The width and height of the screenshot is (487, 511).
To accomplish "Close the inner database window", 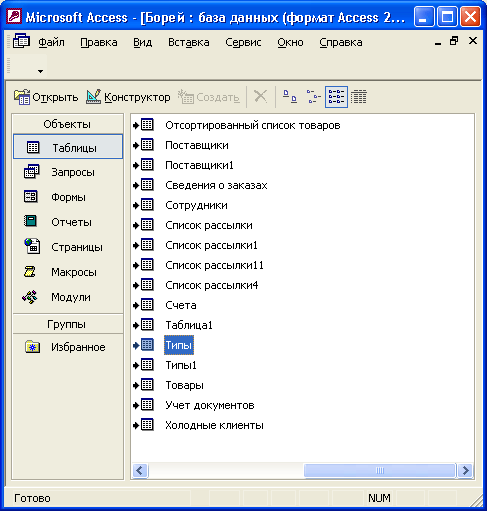I will pyautogui.click(x=473, y=41).
